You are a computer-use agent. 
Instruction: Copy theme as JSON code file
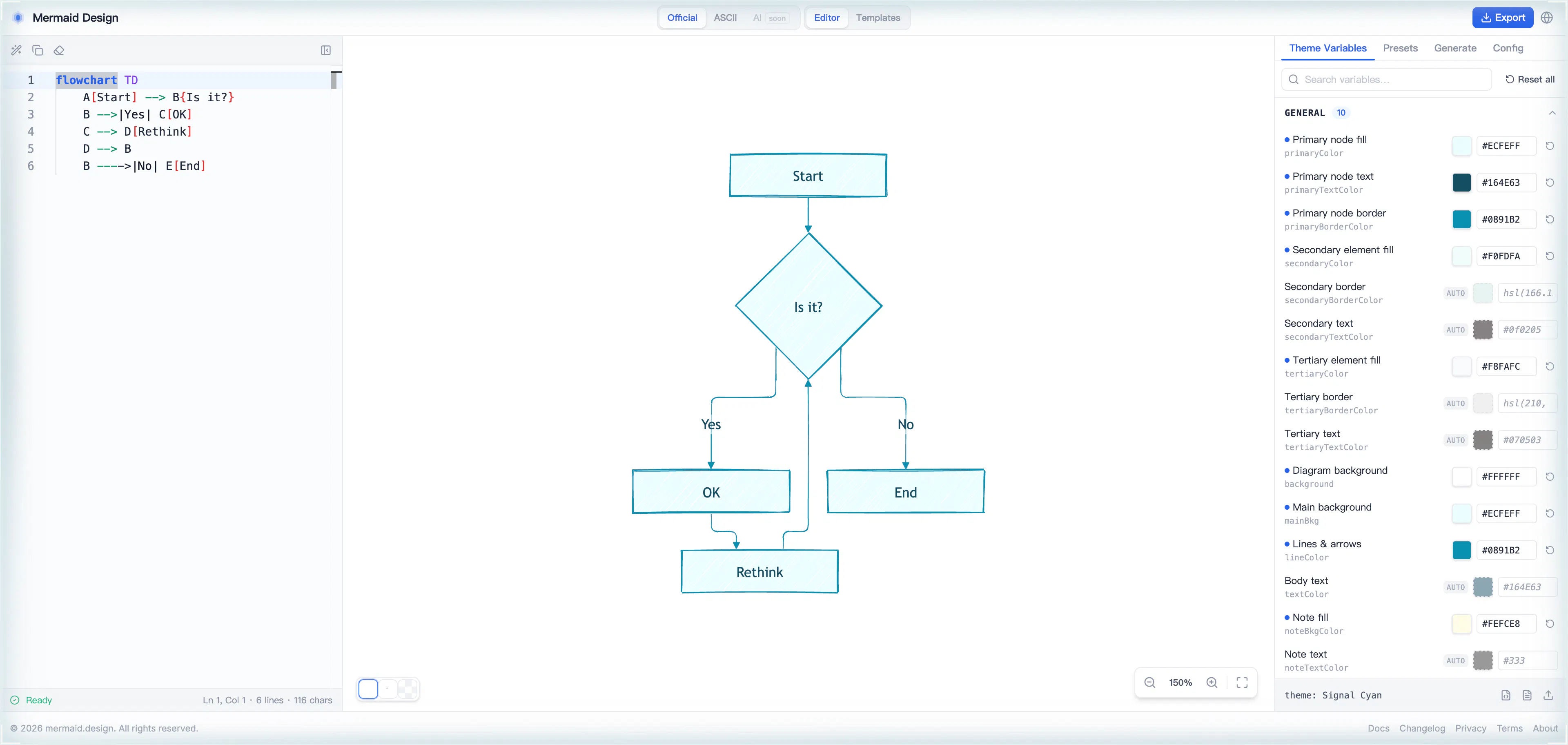tap(1506, 695)
